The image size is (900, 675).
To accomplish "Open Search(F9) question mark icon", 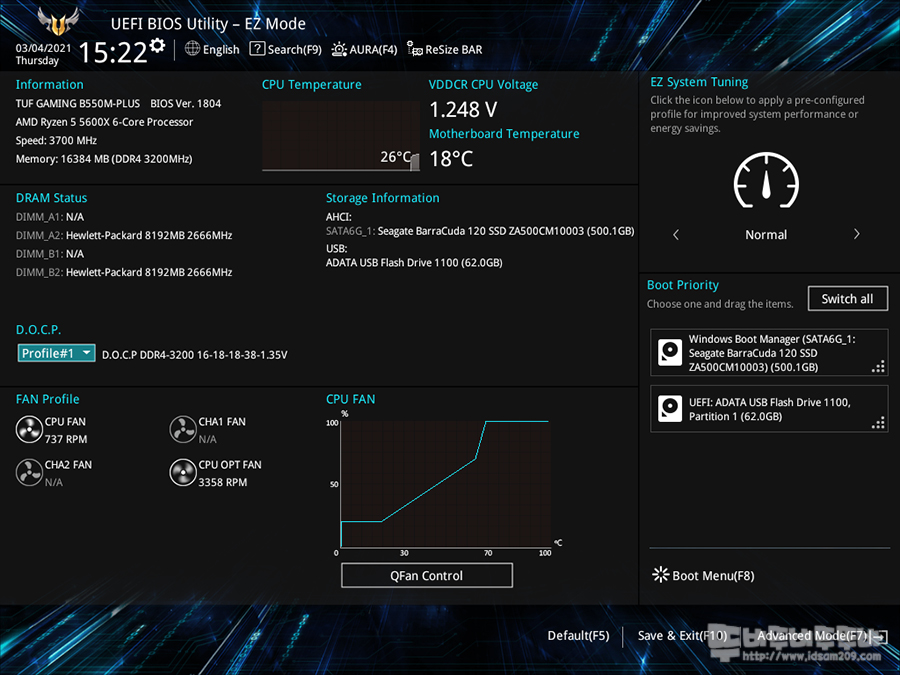I will click(257, 49).
